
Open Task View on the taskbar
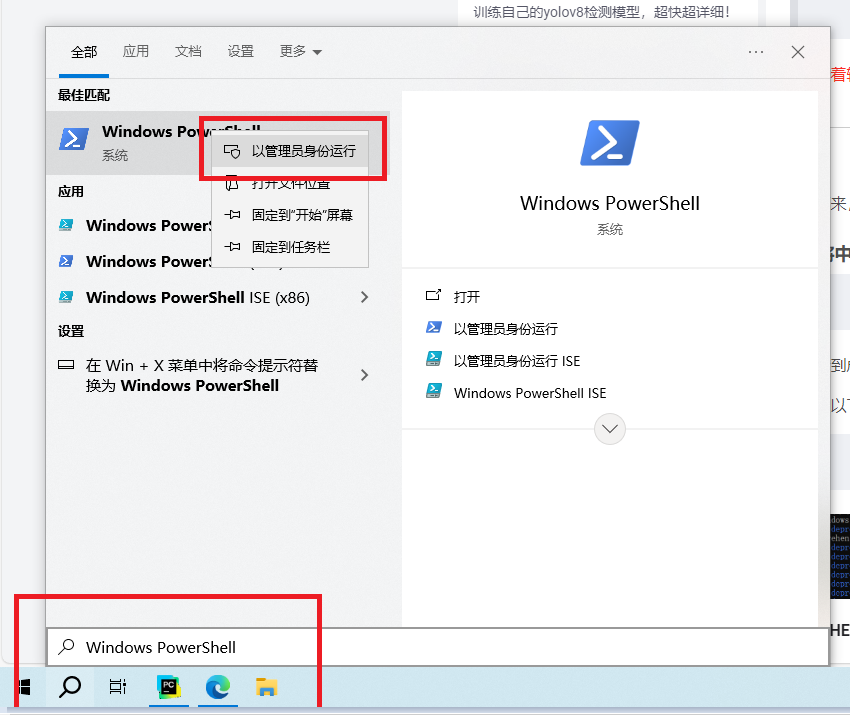point(118,687)
